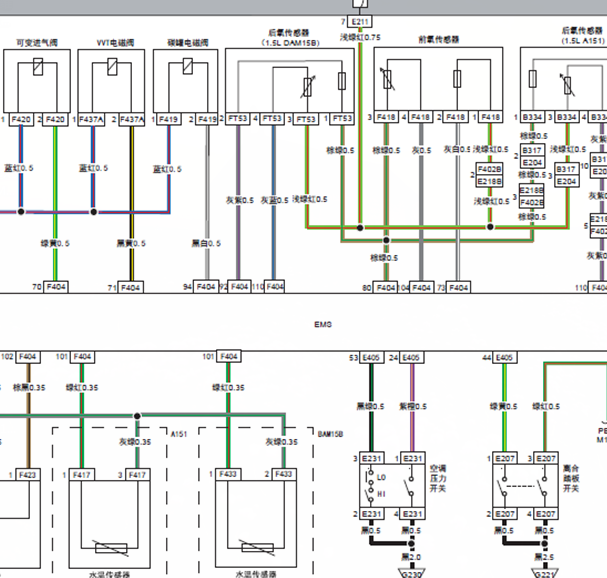The width and height of the screenshot is (607, 578).
Task: Click B334 connector pin 1
Action: [x=532, y=117]
